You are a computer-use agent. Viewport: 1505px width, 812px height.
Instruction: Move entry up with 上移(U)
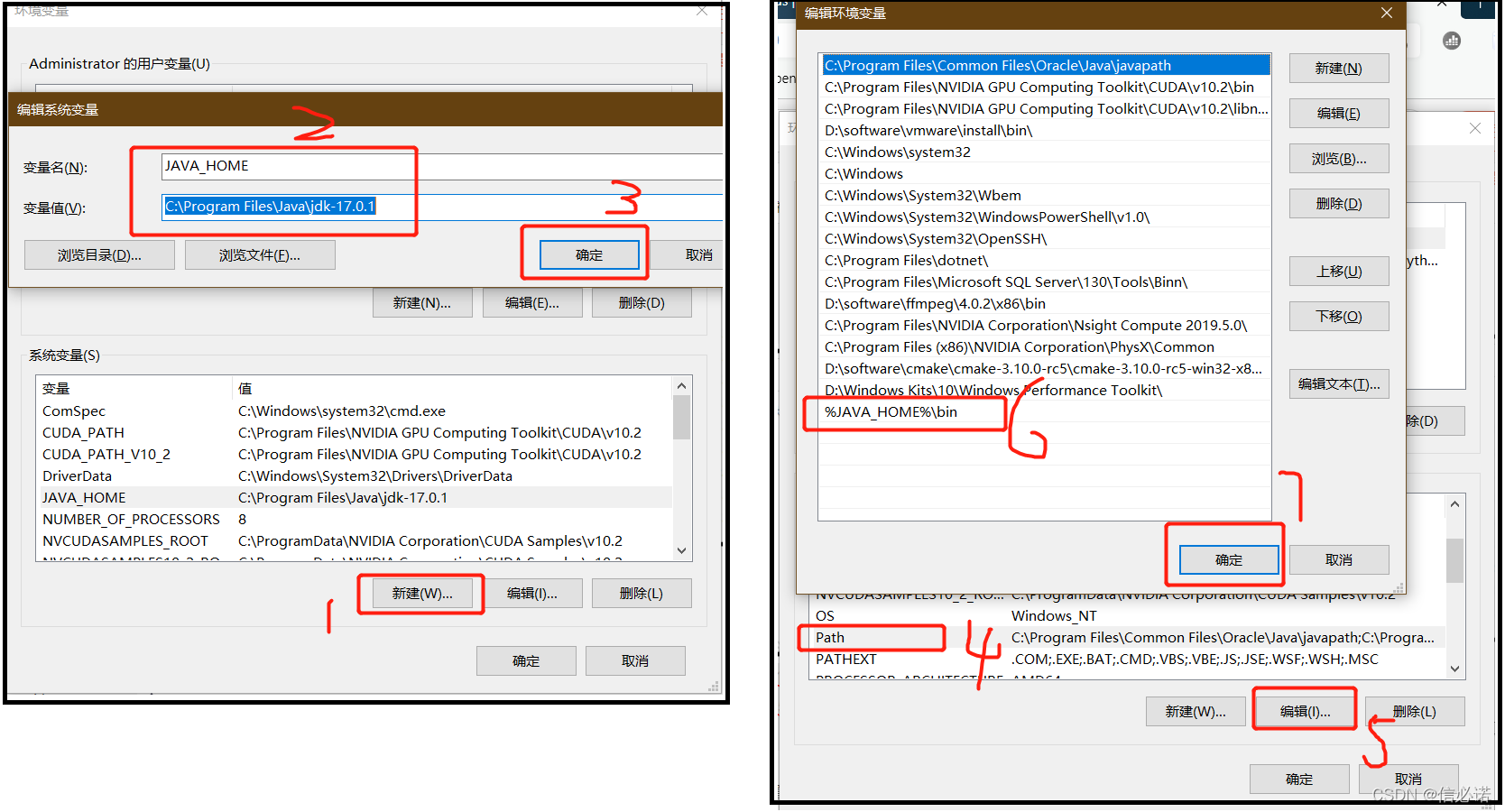point(1339,272)
